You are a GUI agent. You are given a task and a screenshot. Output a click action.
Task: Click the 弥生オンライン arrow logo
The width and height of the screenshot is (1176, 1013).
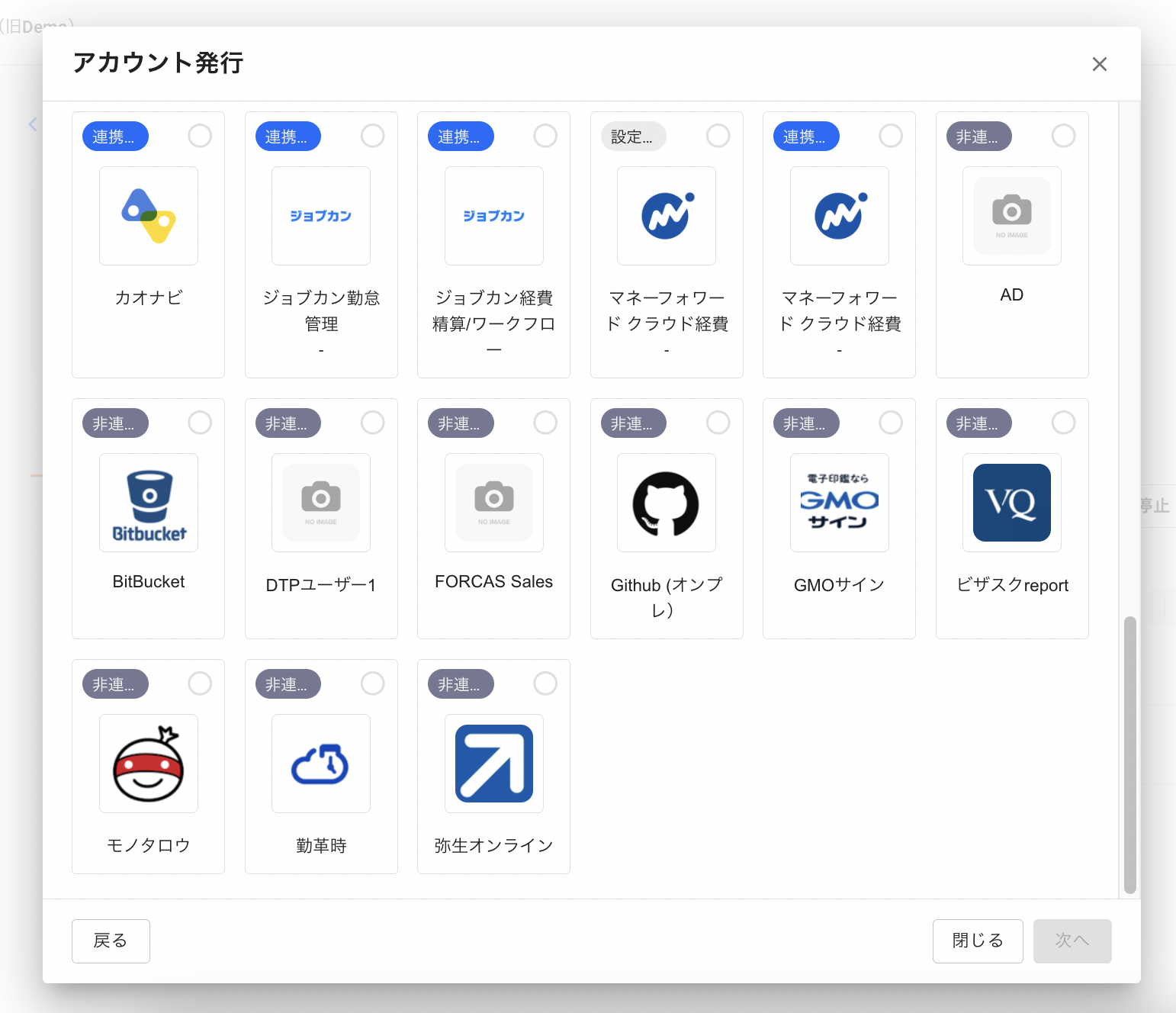493,764
